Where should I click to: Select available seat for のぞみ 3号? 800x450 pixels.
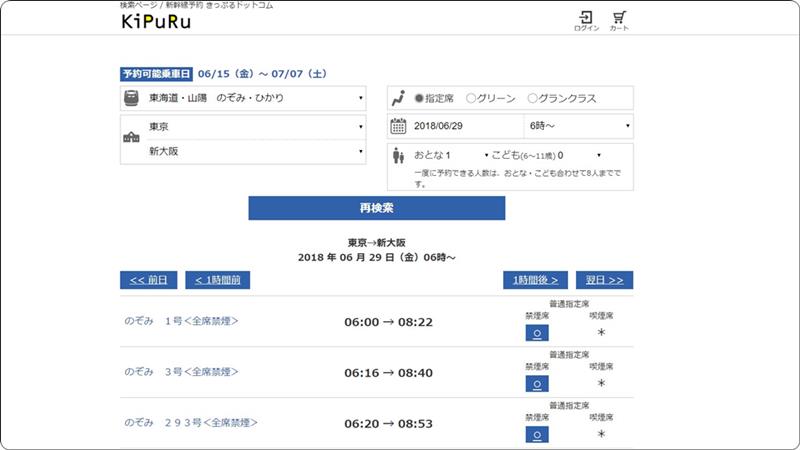pyautogui.click(x=537, y=384)
